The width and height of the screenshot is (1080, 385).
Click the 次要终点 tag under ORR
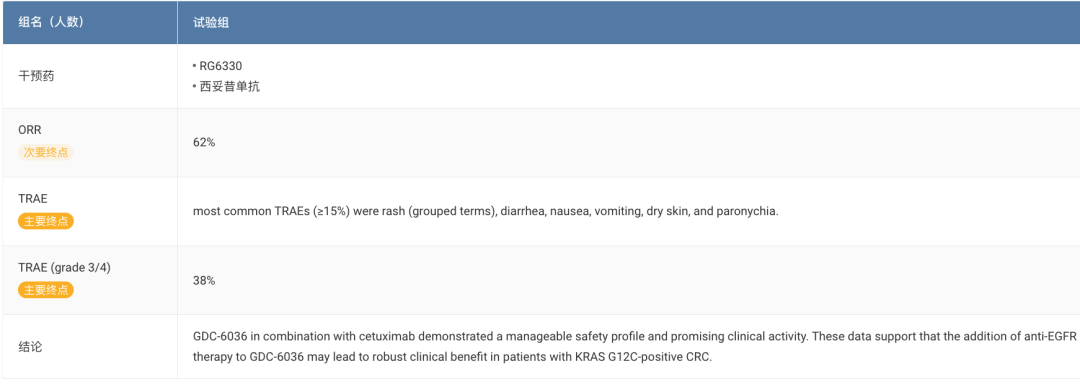tap(46, 152)
